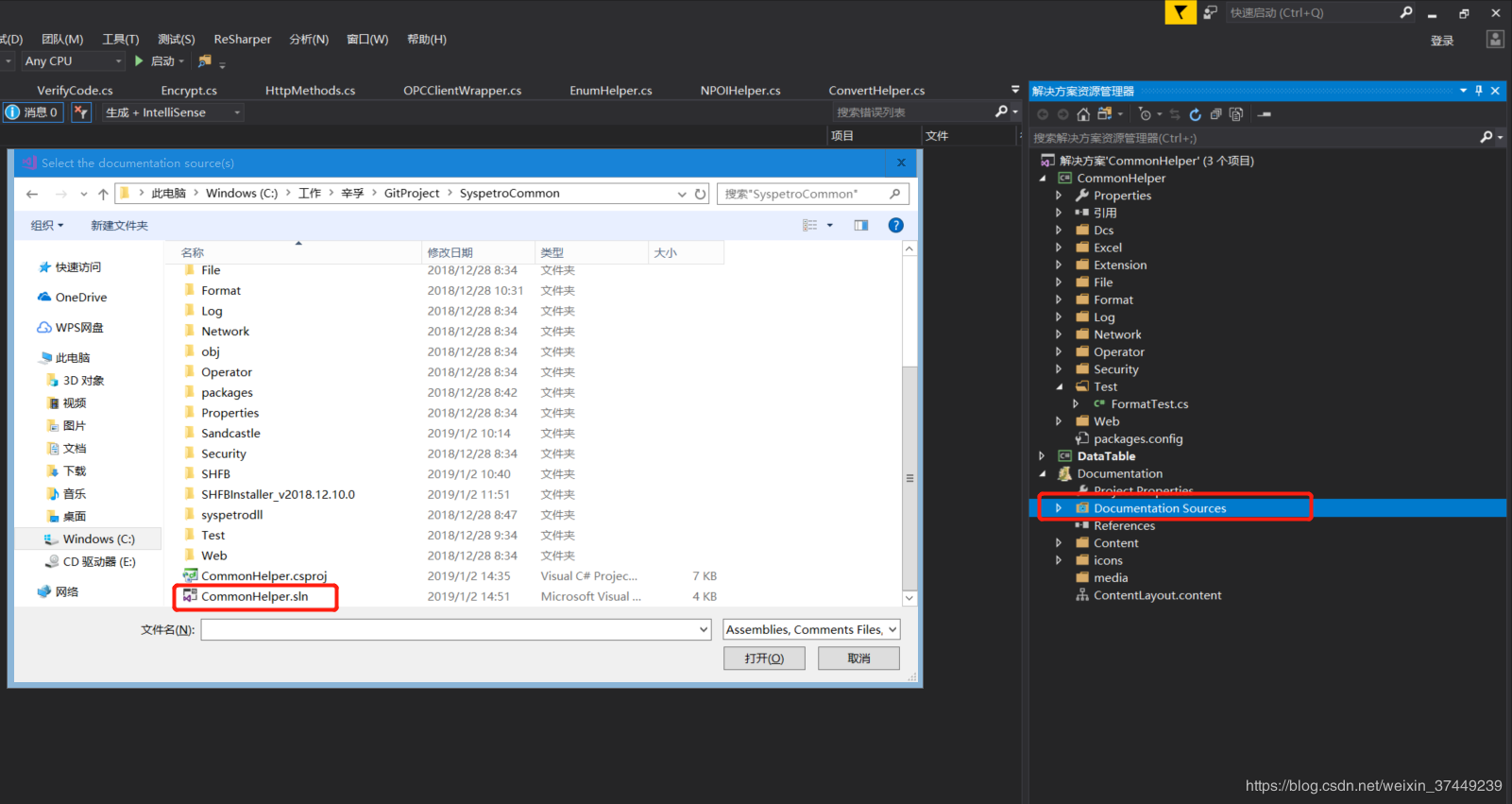Click the help question mark icon in dialog
Screen dimensions: 1512x804
(x=895, y=225)
